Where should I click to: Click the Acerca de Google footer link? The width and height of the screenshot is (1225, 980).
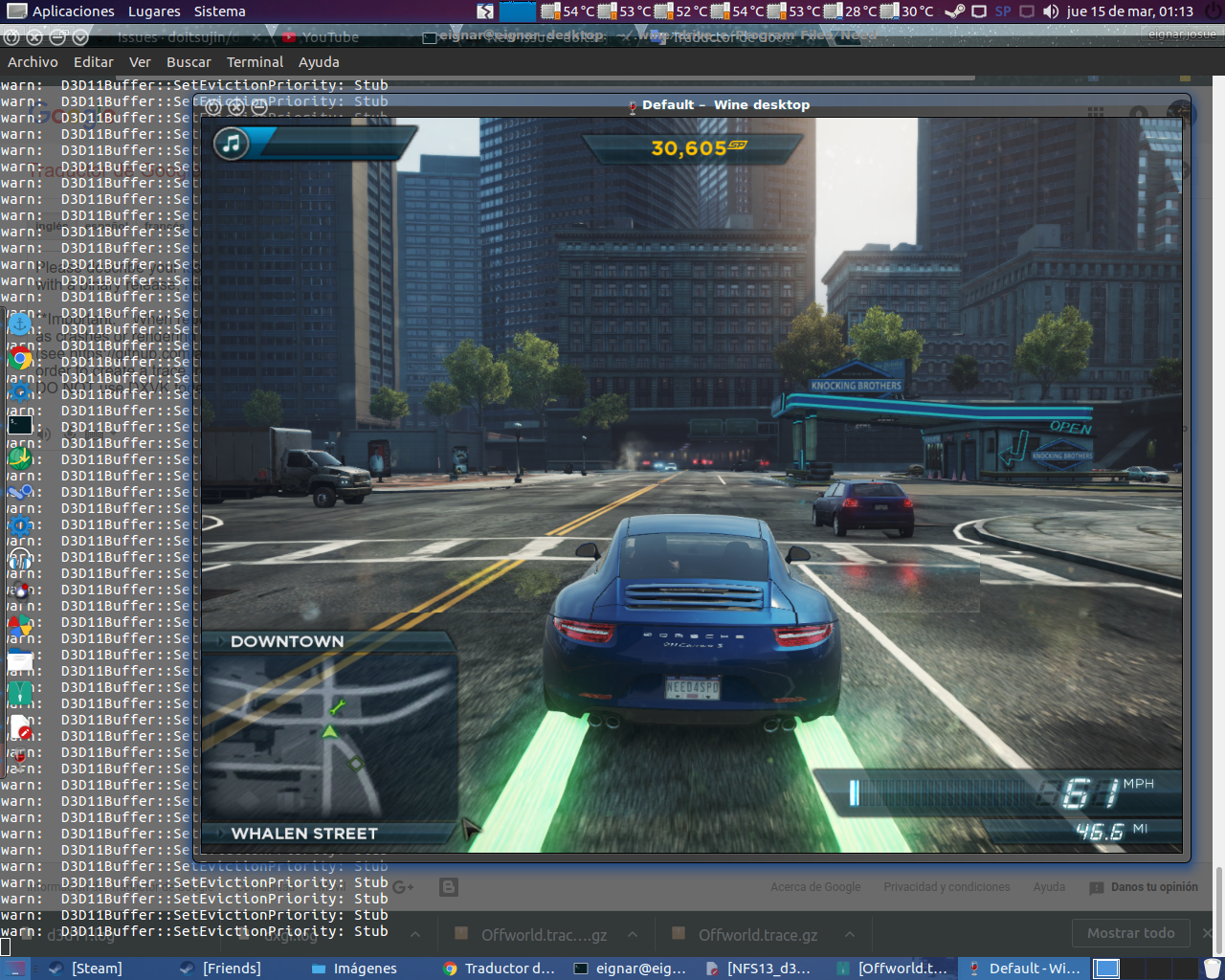[815, 887]
